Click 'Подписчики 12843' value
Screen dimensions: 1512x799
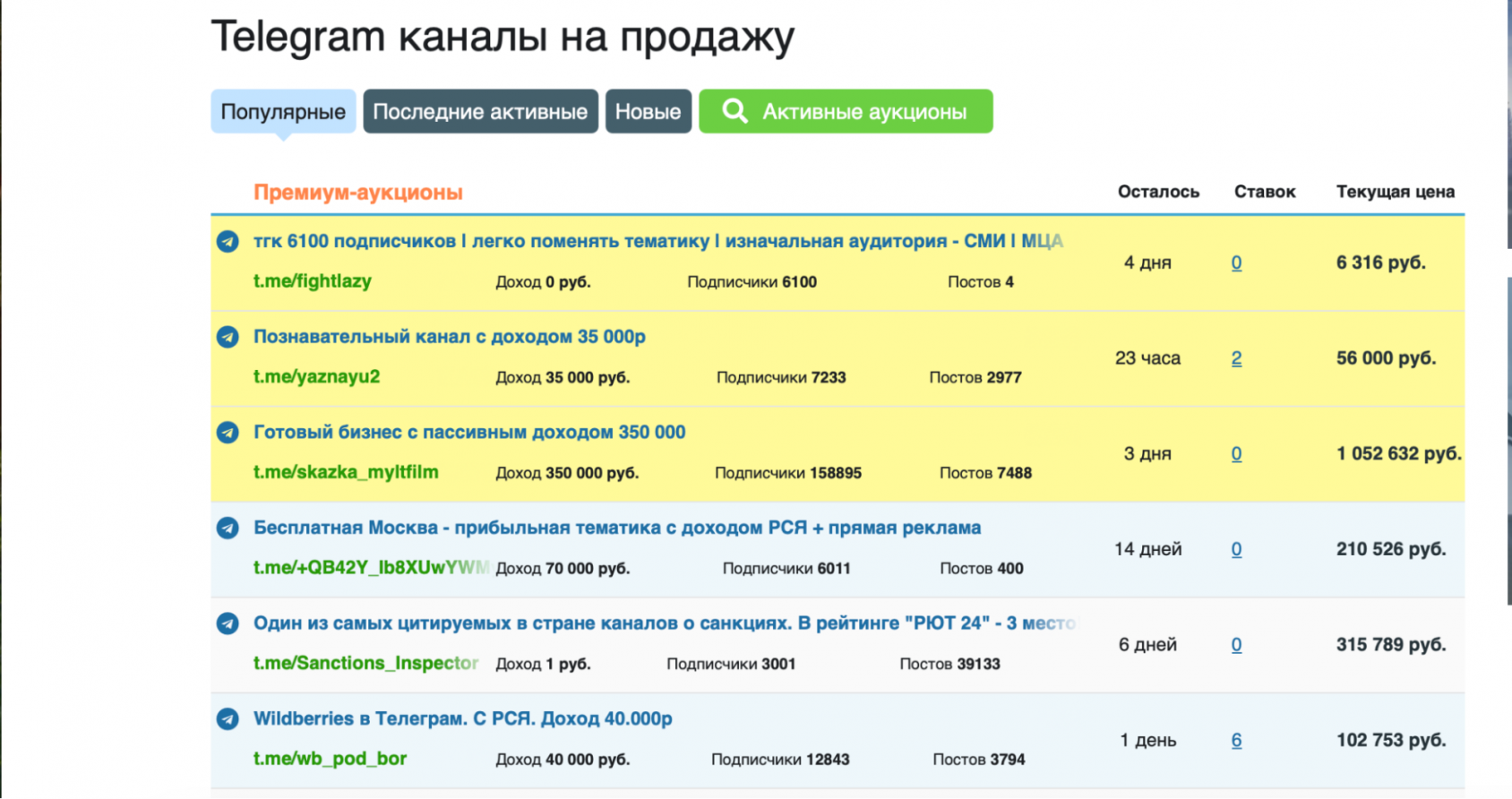(780, 760)
